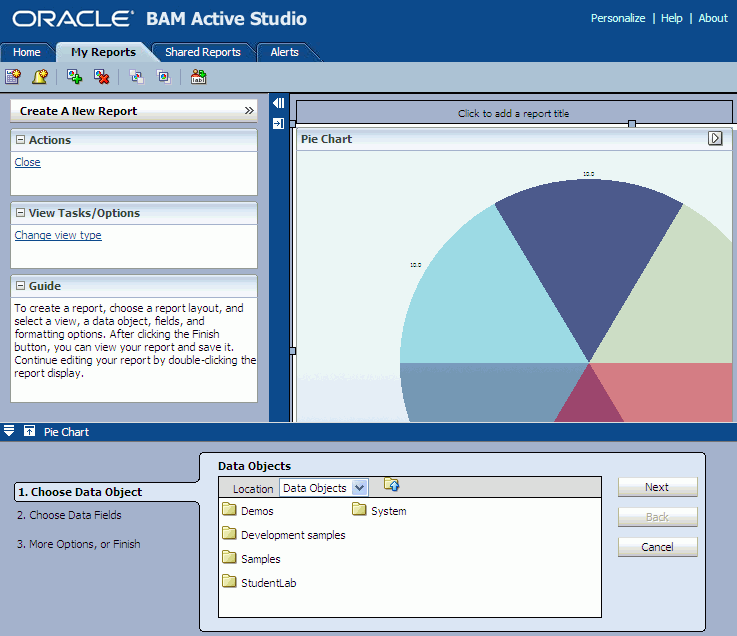Open the Help link
The height and width of the screenshot is (636, 737).
tap(672, 18)
